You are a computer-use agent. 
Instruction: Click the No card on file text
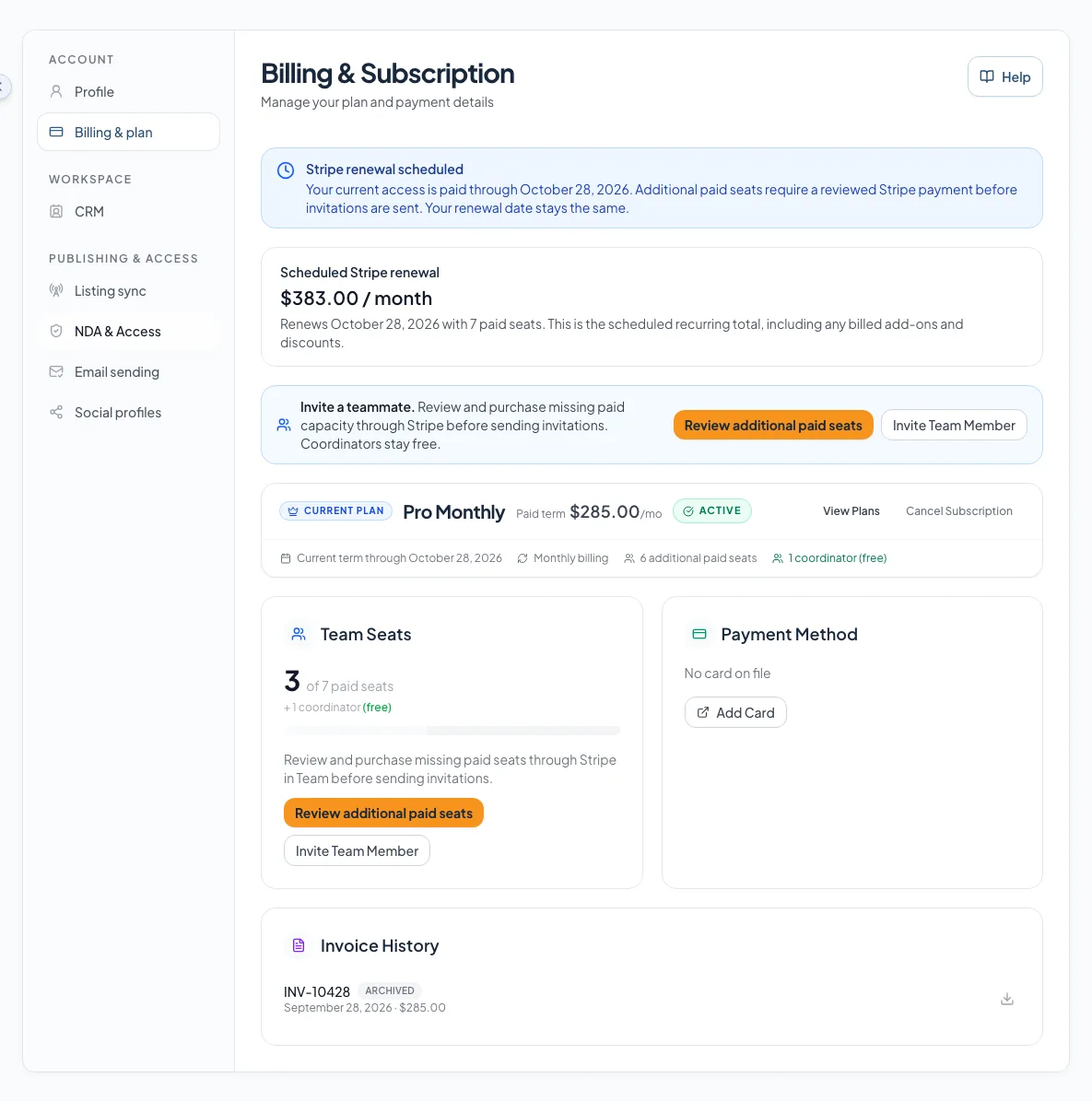click(727, 673)
